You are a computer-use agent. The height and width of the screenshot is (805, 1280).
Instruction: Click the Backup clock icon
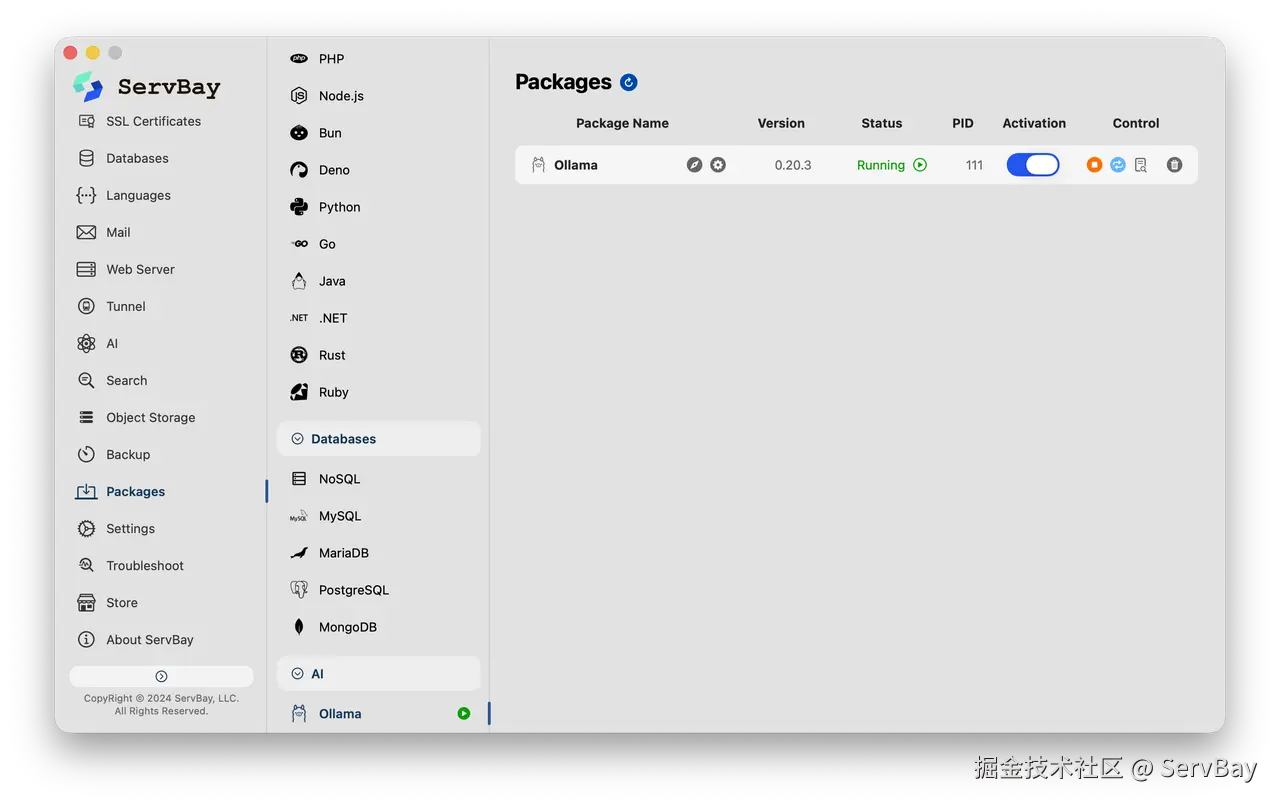click(87, 454)
